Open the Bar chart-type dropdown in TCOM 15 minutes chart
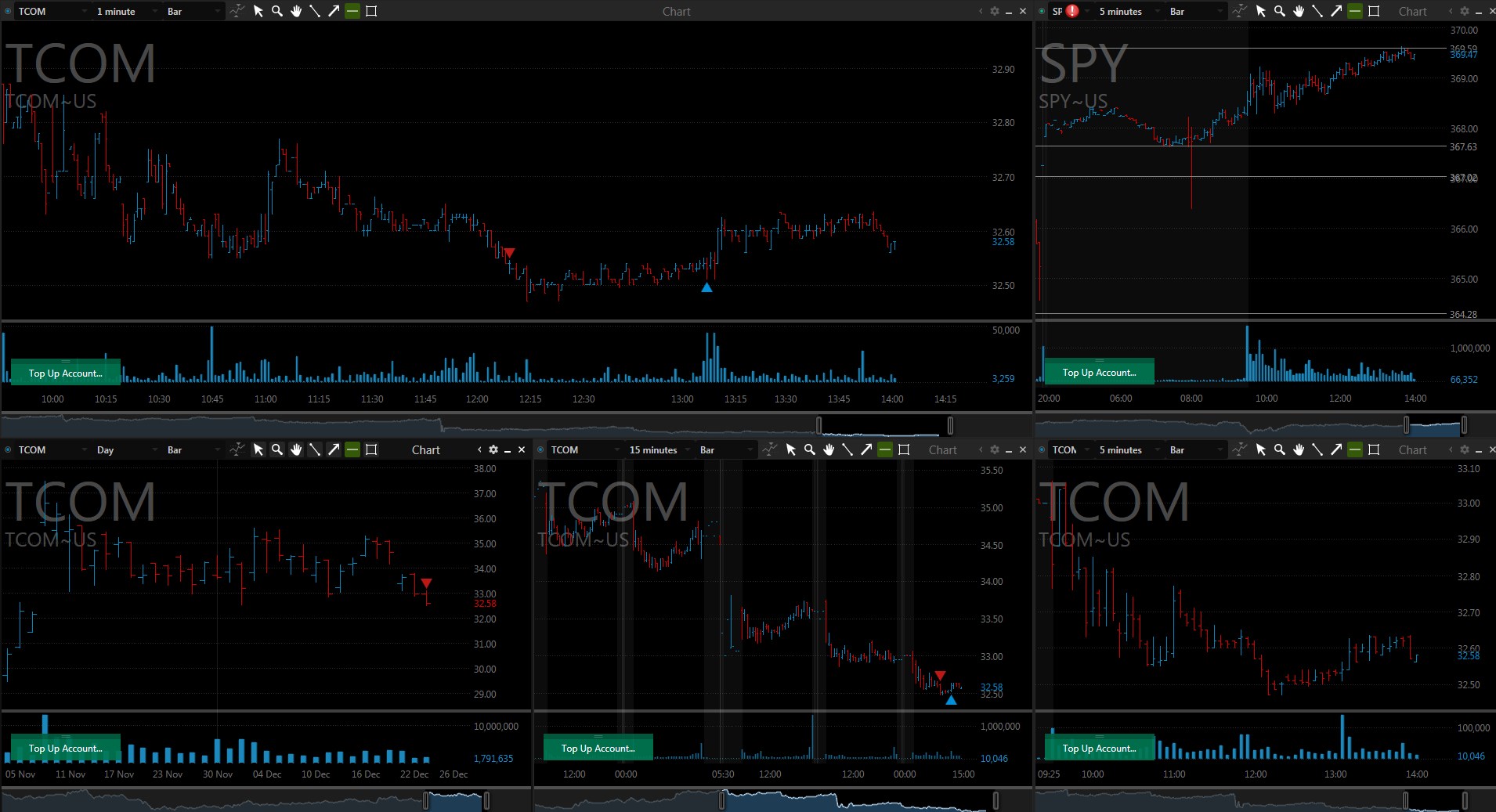The width and height of the screenshot is (1496, 812). [x=725, y=449]
